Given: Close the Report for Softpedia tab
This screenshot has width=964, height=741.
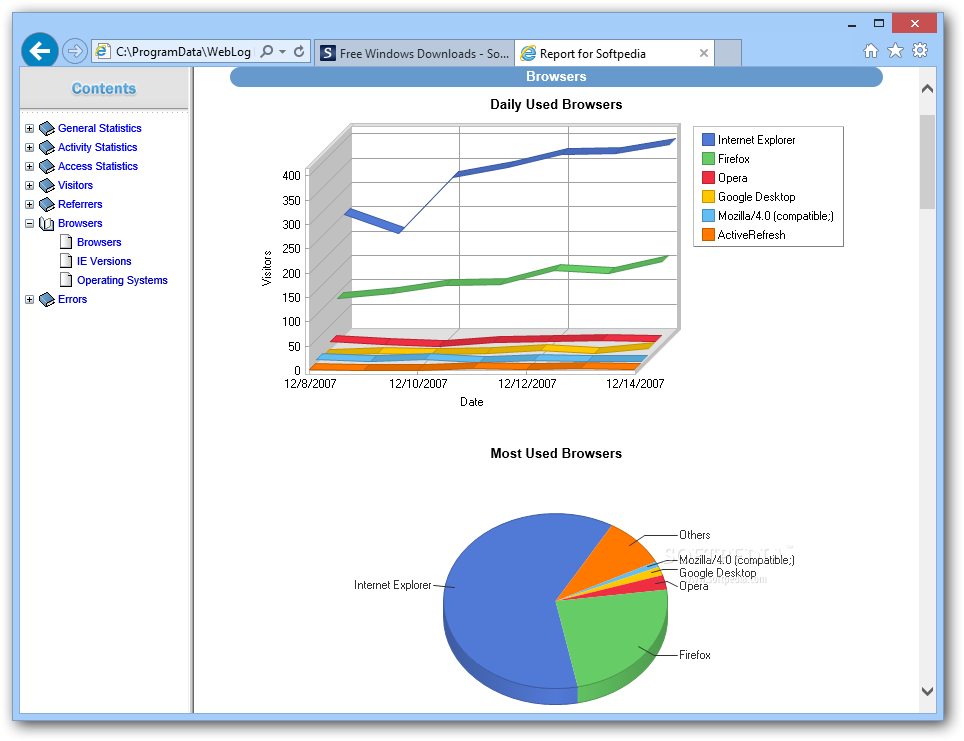Looking at the screenshot, I should tap(704, 53).
